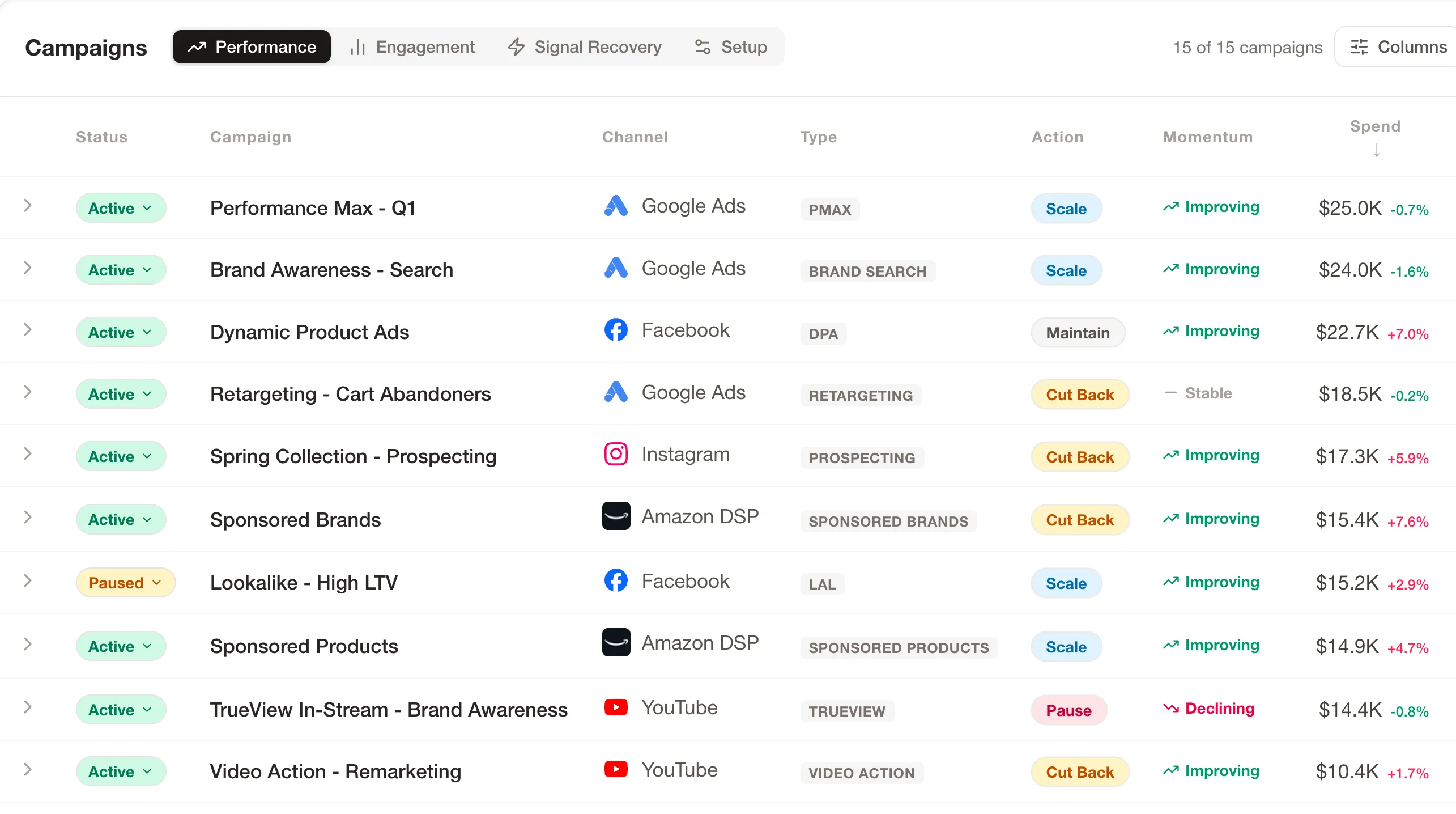Image resolution: width=1456 pixels, height=814 pixels.
Task: Expand the Retargeting - Cart Abandoners row
Action: tap(27, 392)
